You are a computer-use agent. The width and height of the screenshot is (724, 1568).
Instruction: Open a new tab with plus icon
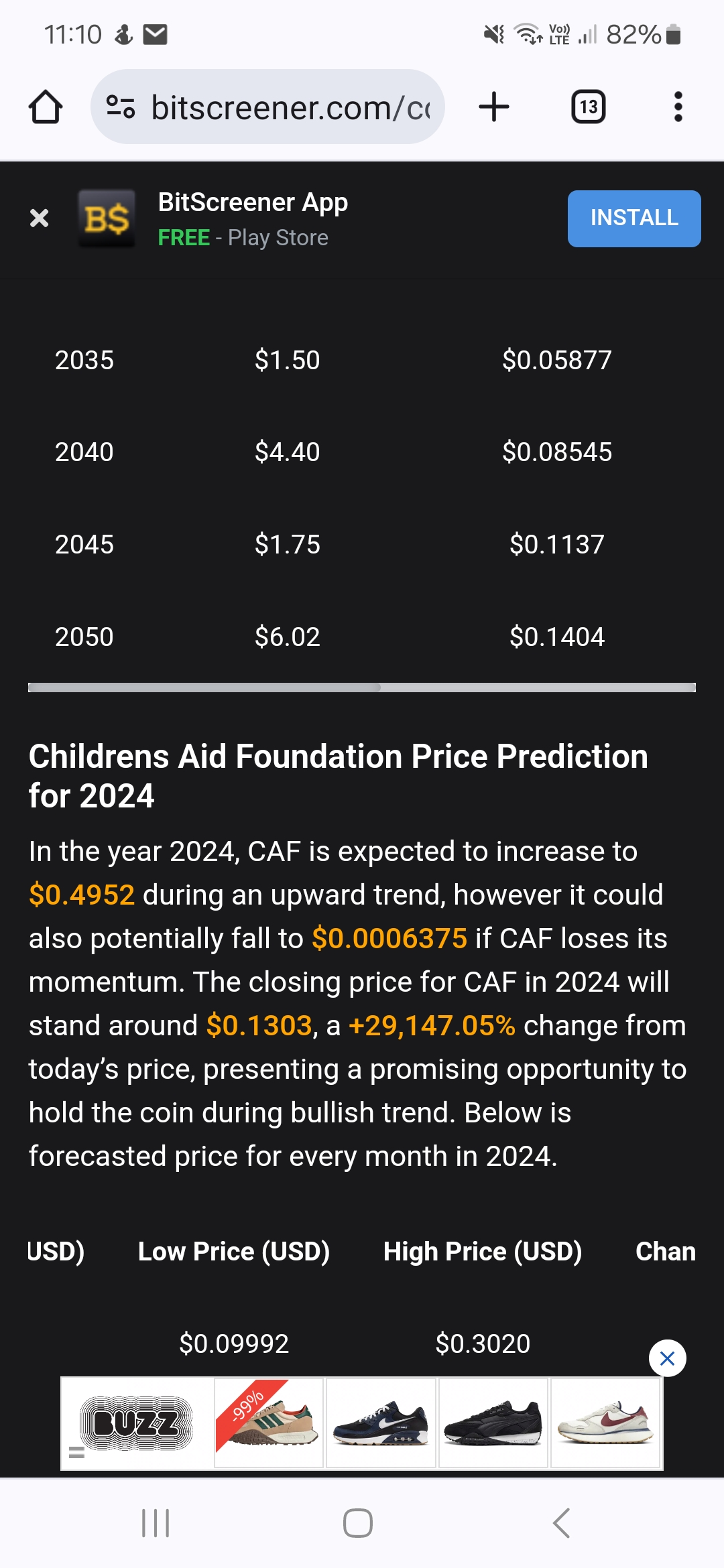point(494,107)
